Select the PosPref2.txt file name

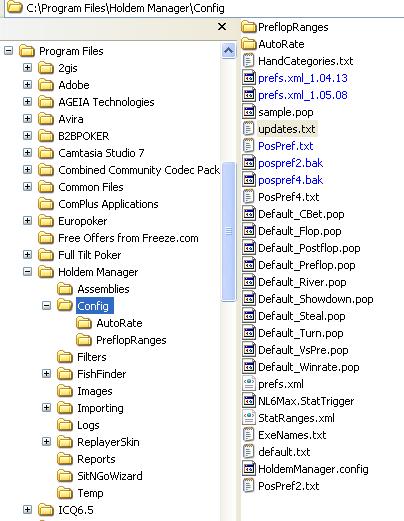click(289, 486)
